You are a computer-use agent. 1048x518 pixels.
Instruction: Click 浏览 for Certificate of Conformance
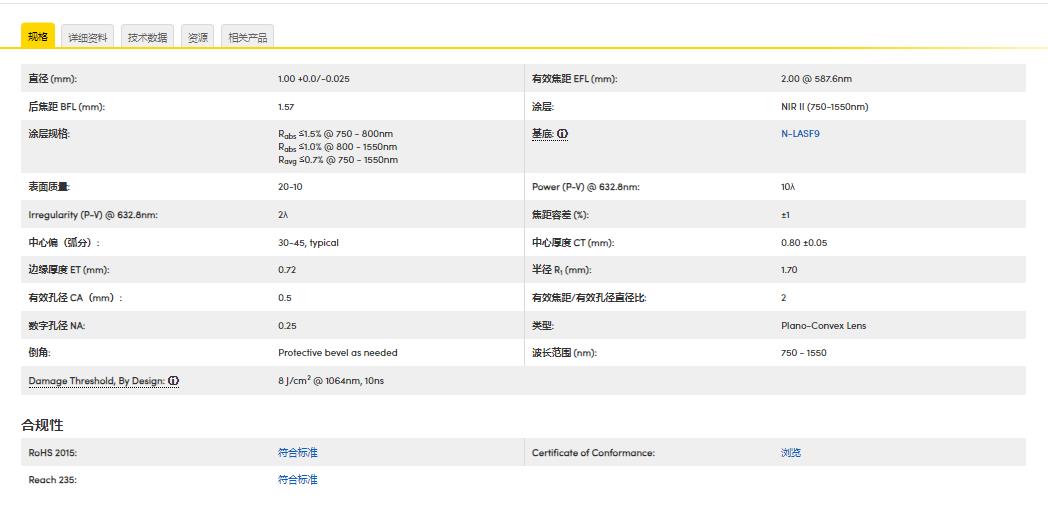(790, 453)
